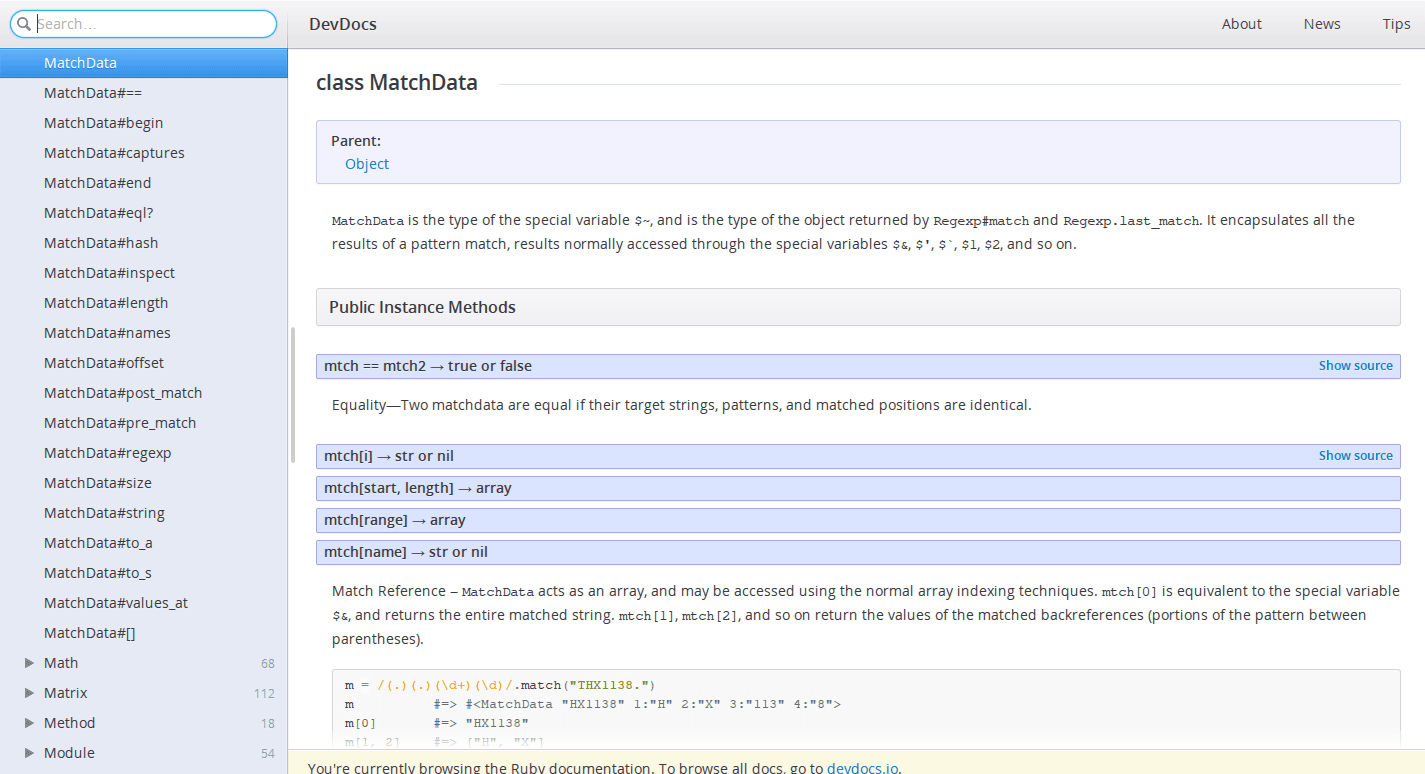
Task: Open the Object parent class link
Action: pyautogui.click(x=366, y=163)
